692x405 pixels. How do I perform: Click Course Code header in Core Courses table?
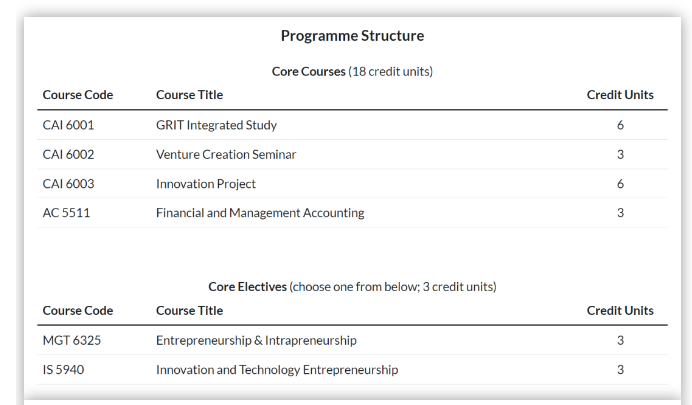coord(78,95)
